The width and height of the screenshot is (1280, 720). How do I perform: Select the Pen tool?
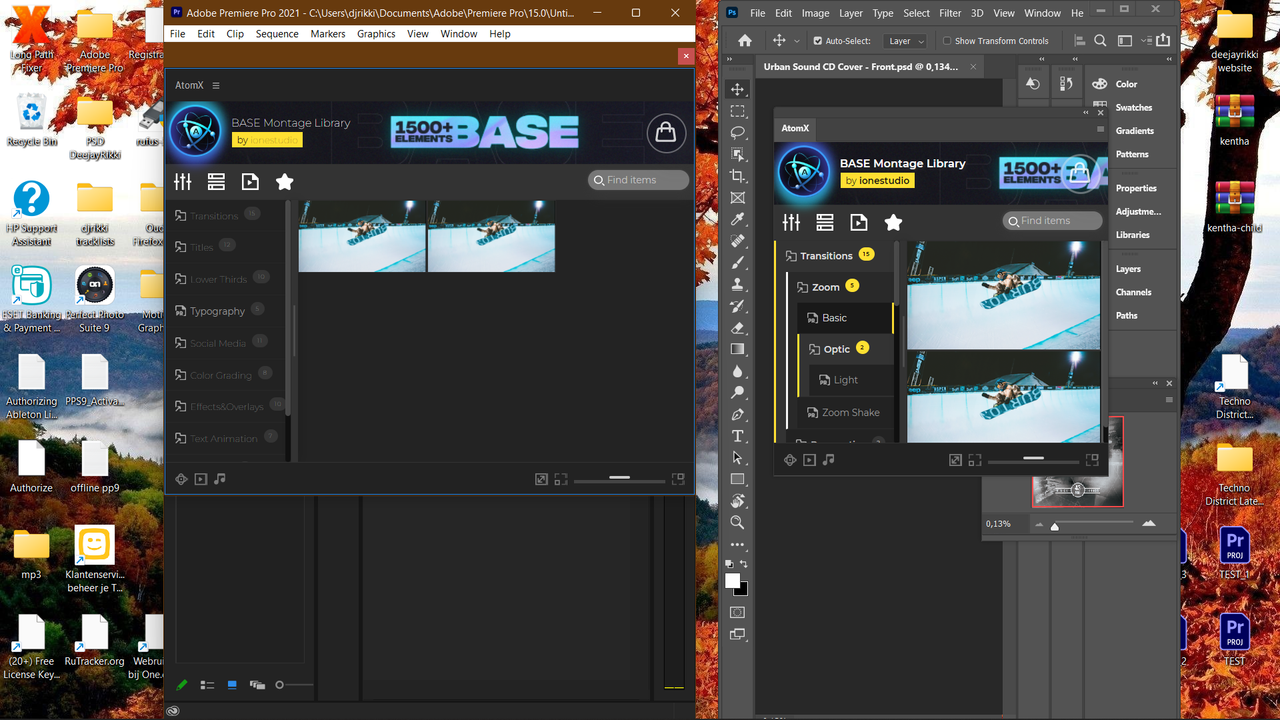pos(738,414)
